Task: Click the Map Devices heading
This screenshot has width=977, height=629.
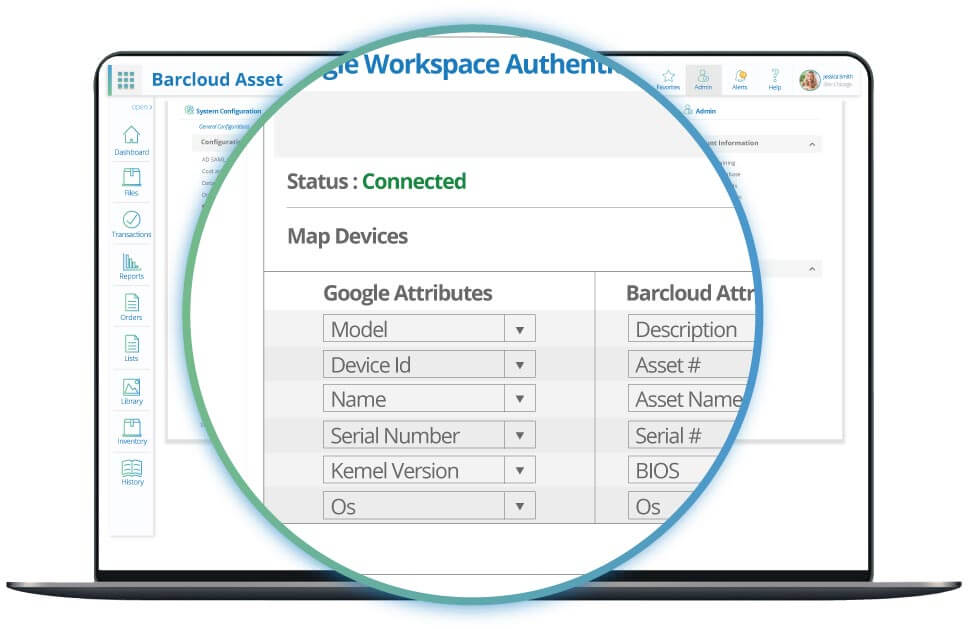Action: coord(348,236)
